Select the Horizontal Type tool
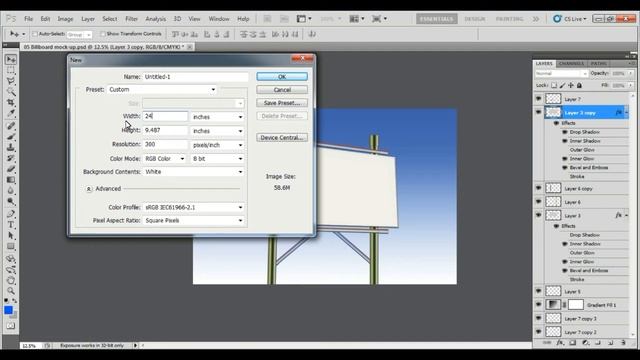640x360 pixels. point(11,224)
